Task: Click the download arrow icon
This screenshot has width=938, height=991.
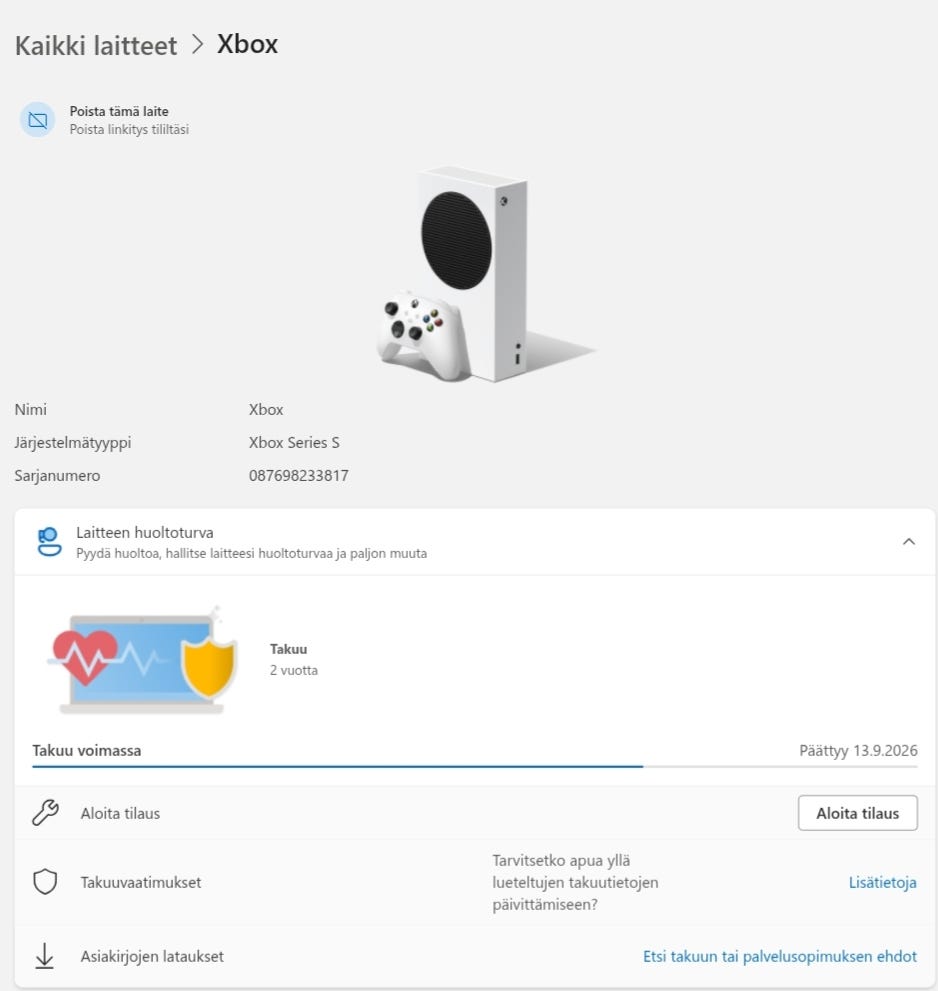Action: 45,956
